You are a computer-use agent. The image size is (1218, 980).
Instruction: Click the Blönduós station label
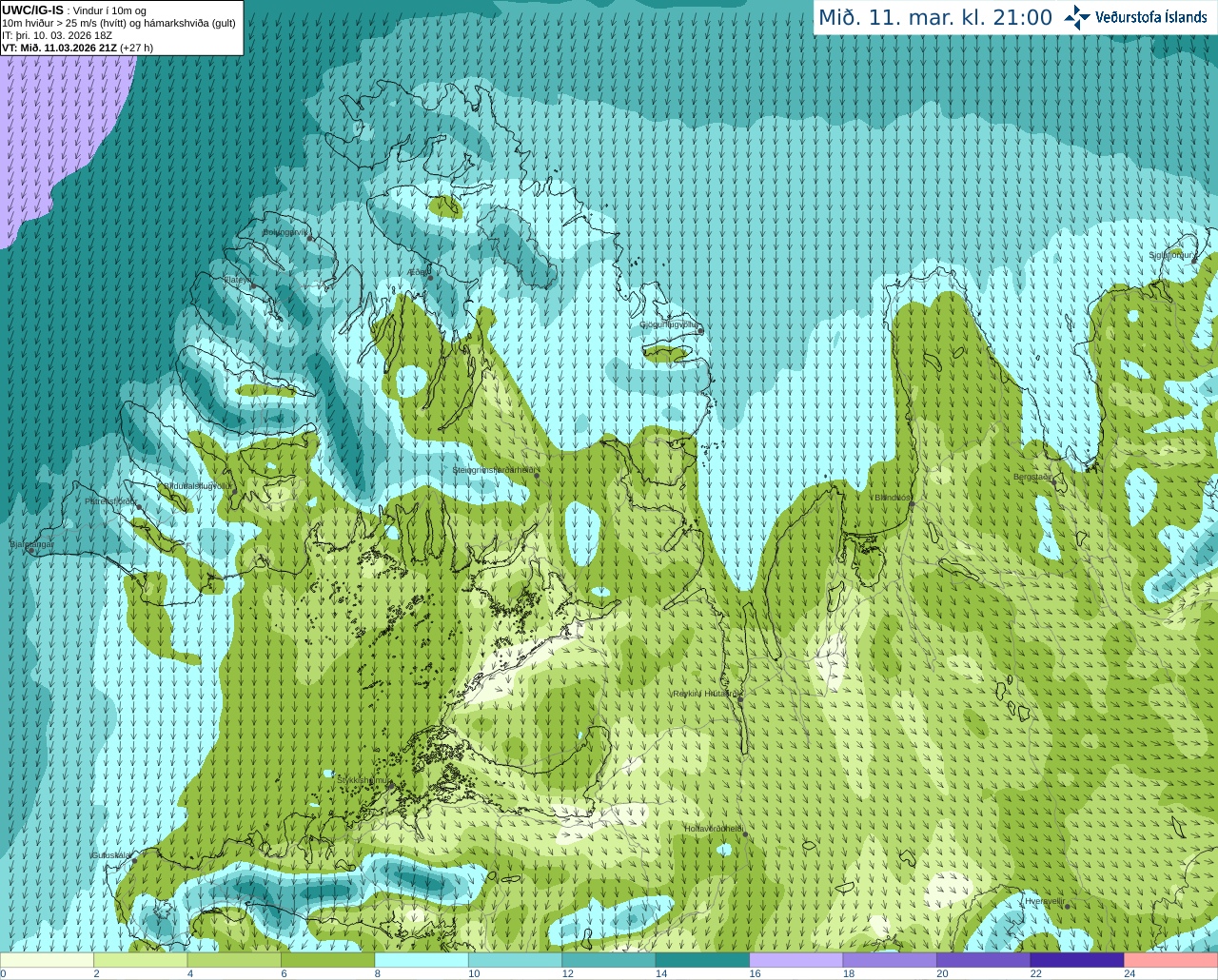893,497
